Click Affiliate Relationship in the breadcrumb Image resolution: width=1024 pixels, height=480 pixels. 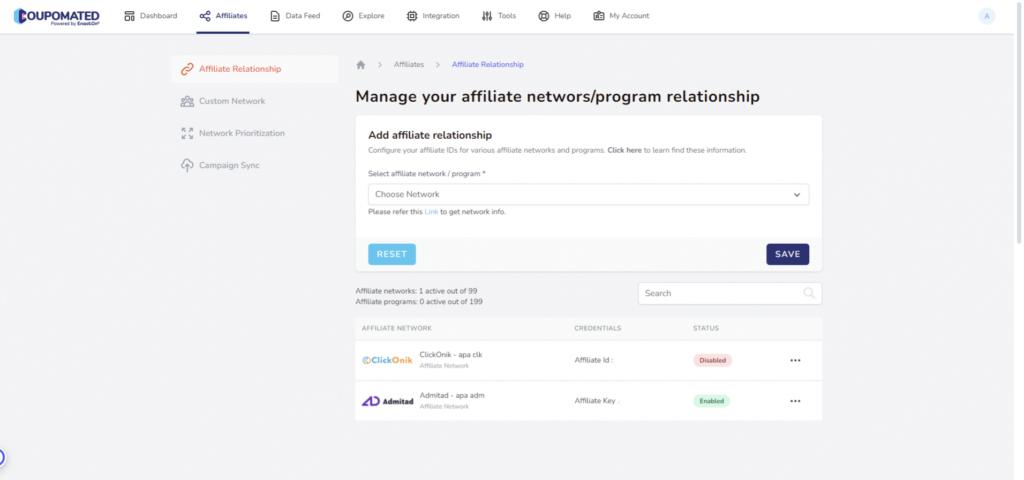(x=488, y=65)
